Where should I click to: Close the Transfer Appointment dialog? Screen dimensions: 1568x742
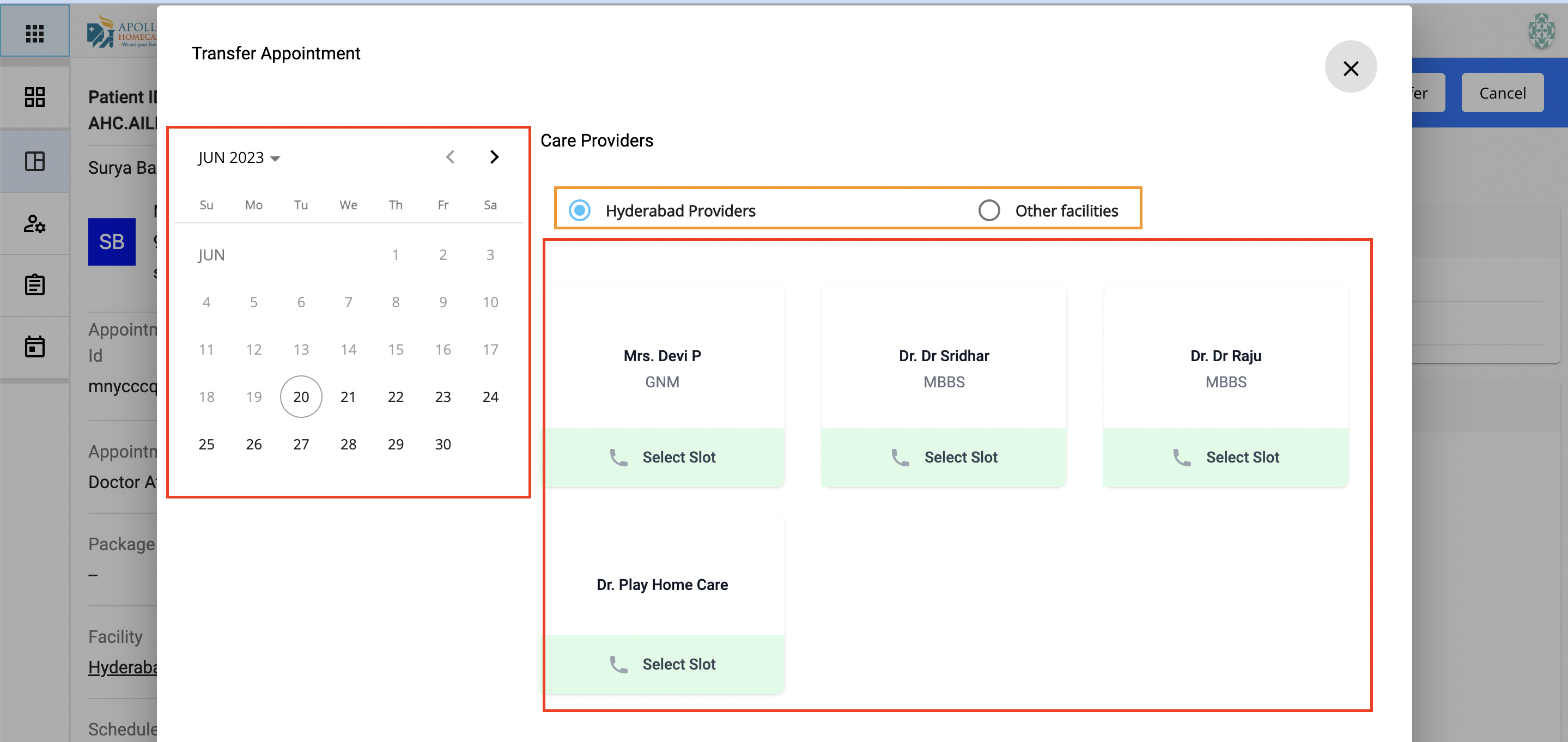pyautogui.click(x=1350, y=68)
